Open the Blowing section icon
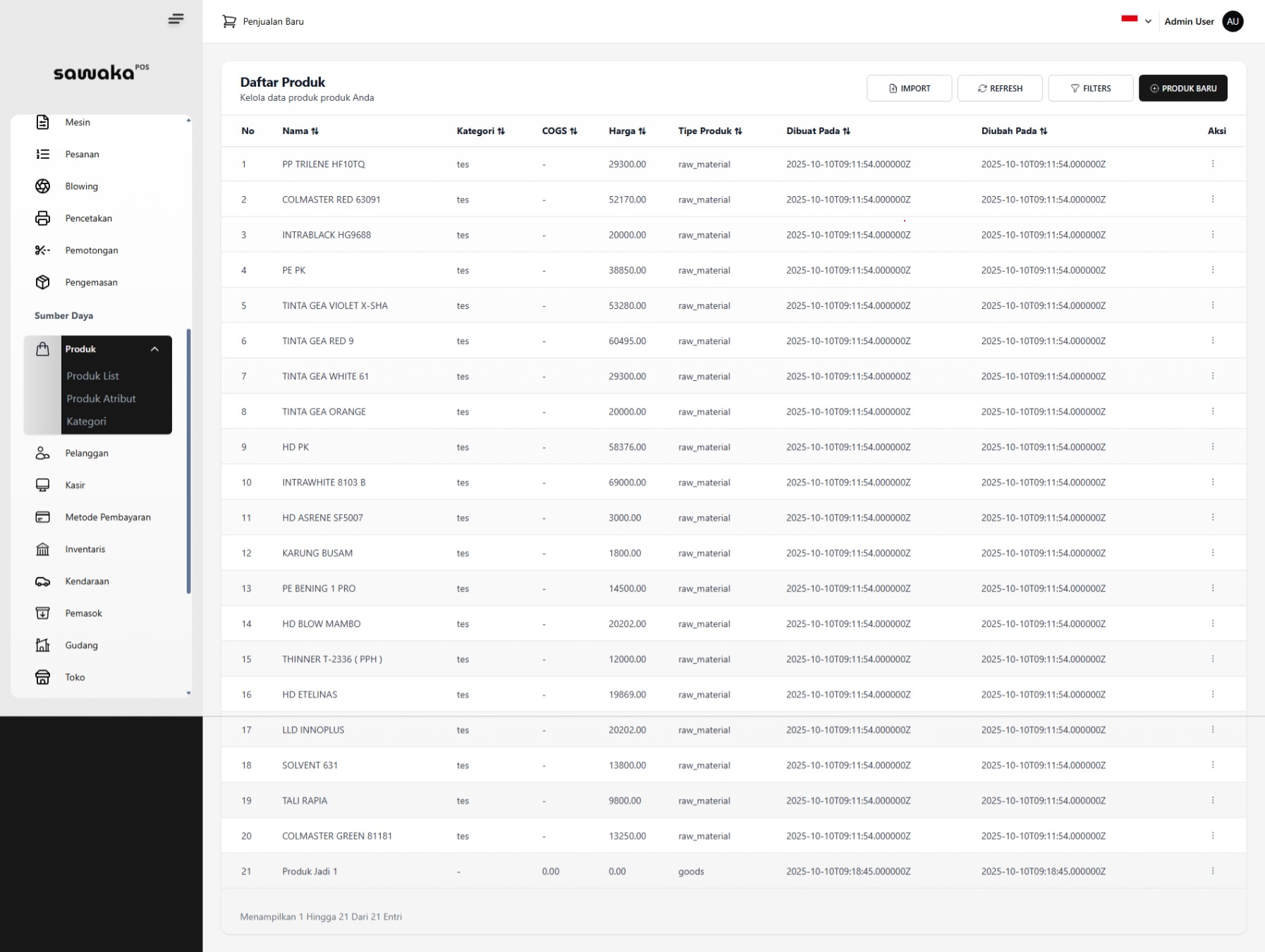The width and height of the screenshot is (1265, 952). tap(43, 186)
